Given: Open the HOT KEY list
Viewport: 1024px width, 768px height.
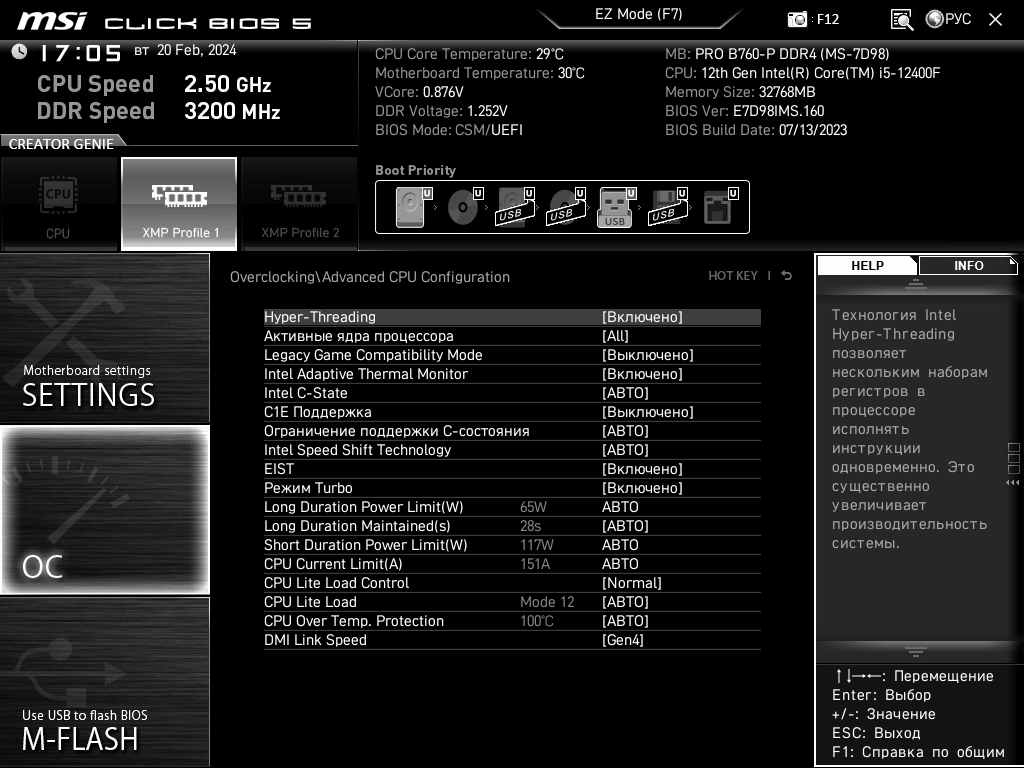Looking at the screenshot, I should click(x=733, y=276).
